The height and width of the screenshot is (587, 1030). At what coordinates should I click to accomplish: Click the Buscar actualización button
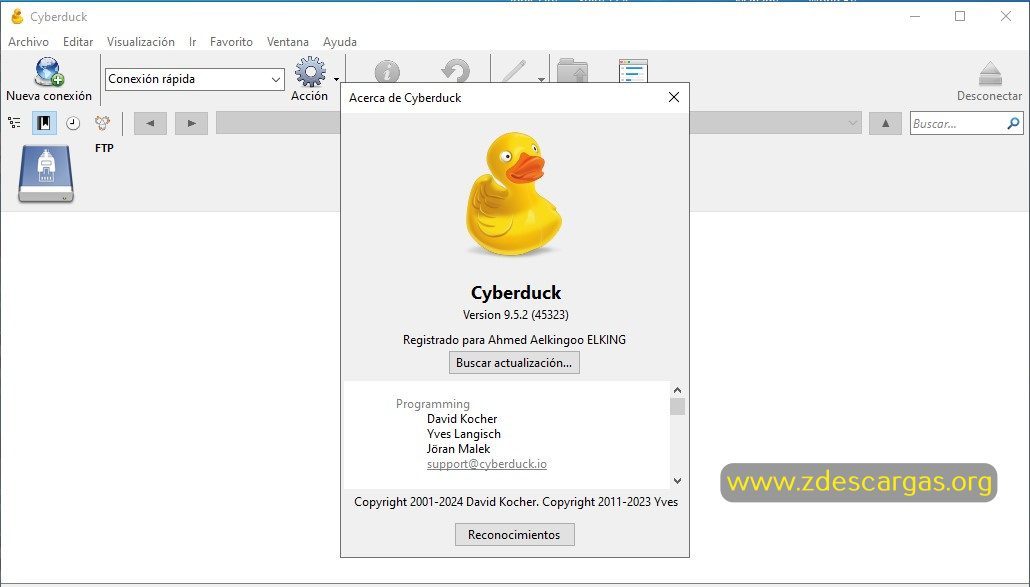514,363
